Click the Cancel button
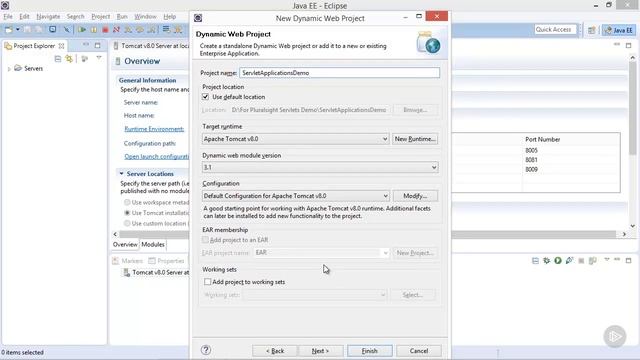Viewport: 640px width, 360px height. click(x=419, y=351)
